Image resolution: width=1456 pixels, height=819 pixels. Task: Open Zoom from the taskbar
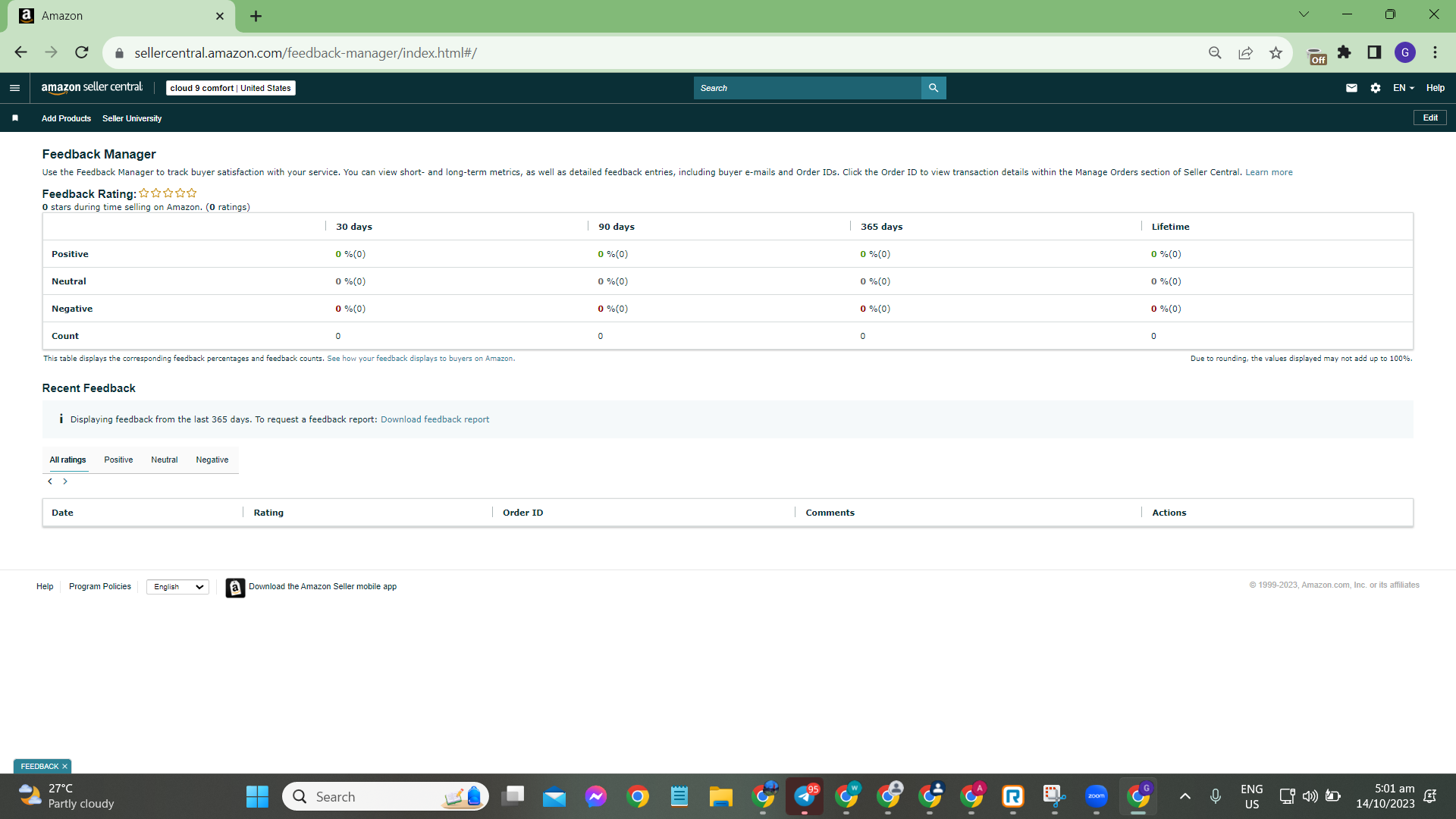point(1096,796)
